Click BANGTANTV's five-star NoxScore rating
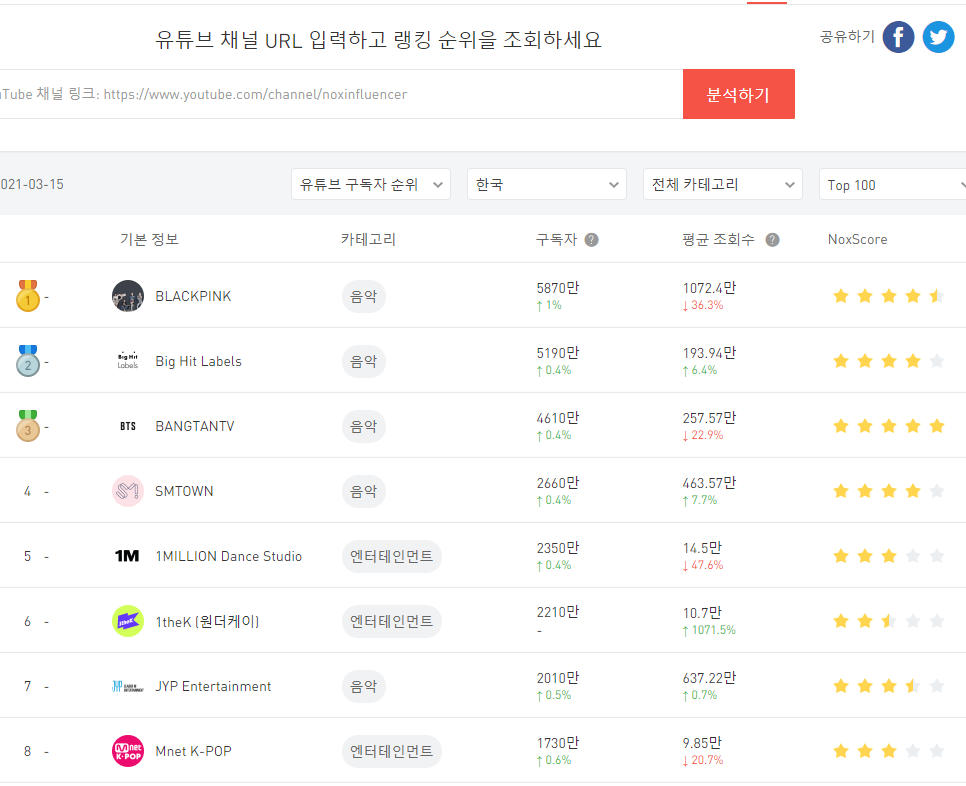966x786 pixels. tap(888, 426)
